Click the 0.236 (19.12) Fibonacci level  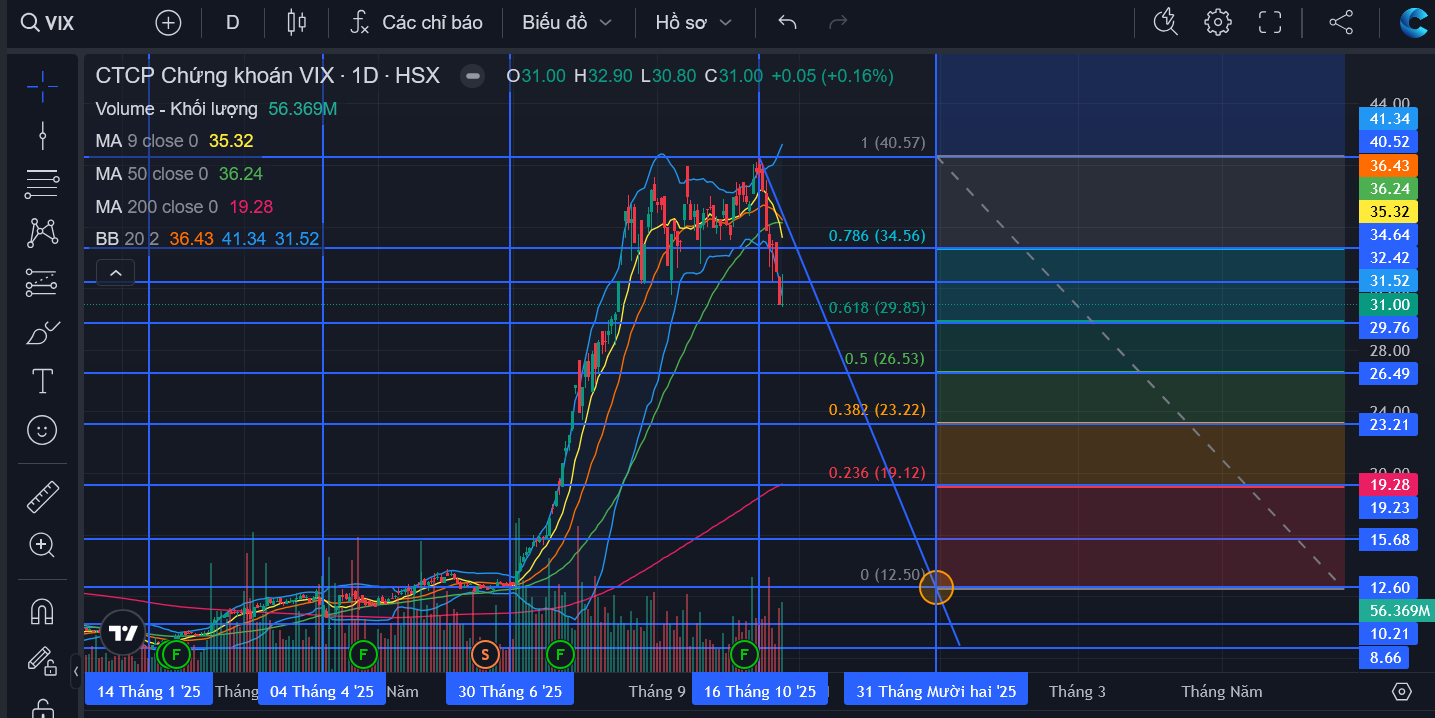[x=877, y=472]
